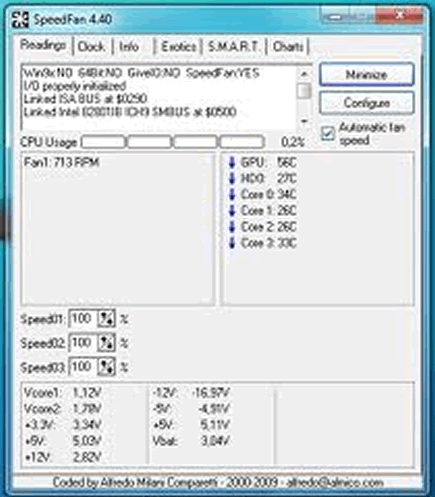The height and width of the screenshot is (497, 435).
Task: Click the +3.3V 3.34V voltage reading
Action: coord(62,425)
